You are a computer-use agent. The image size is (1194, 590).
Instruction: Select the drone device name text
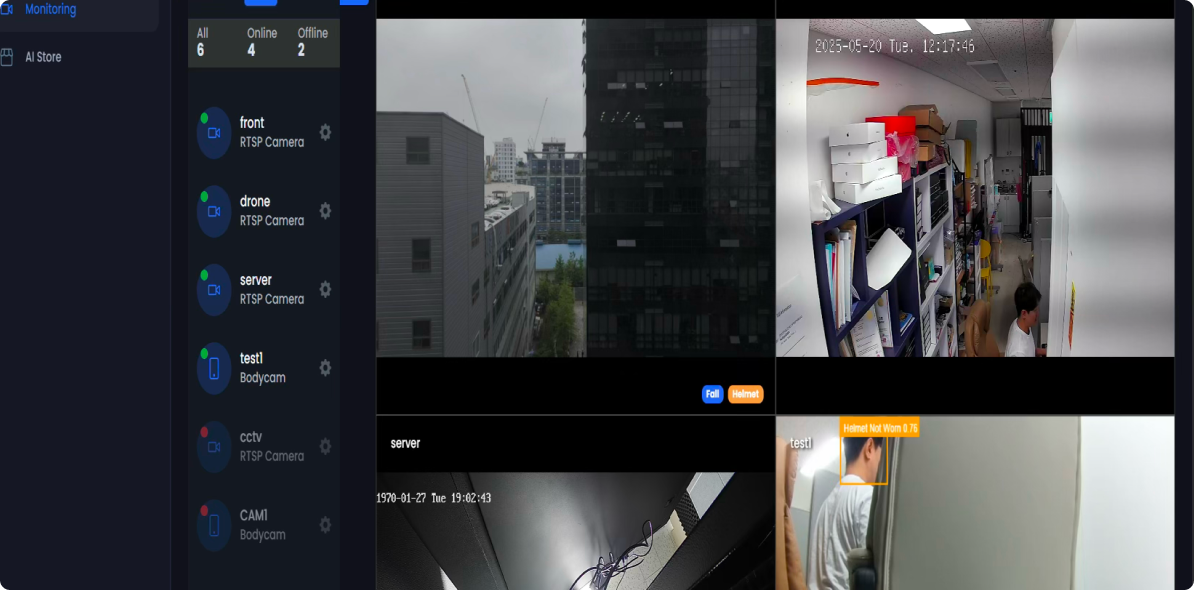pos(255,202)
